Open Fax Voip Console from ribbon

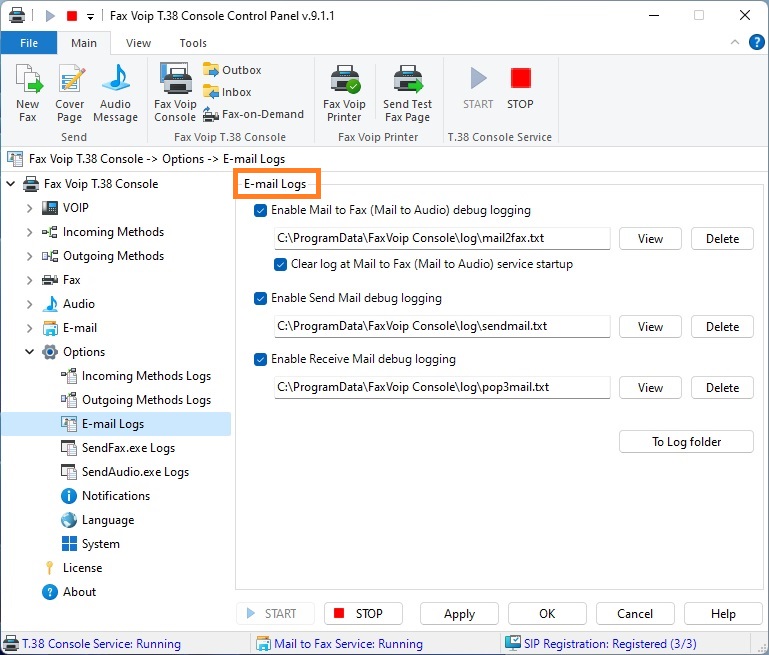(175, 93)
